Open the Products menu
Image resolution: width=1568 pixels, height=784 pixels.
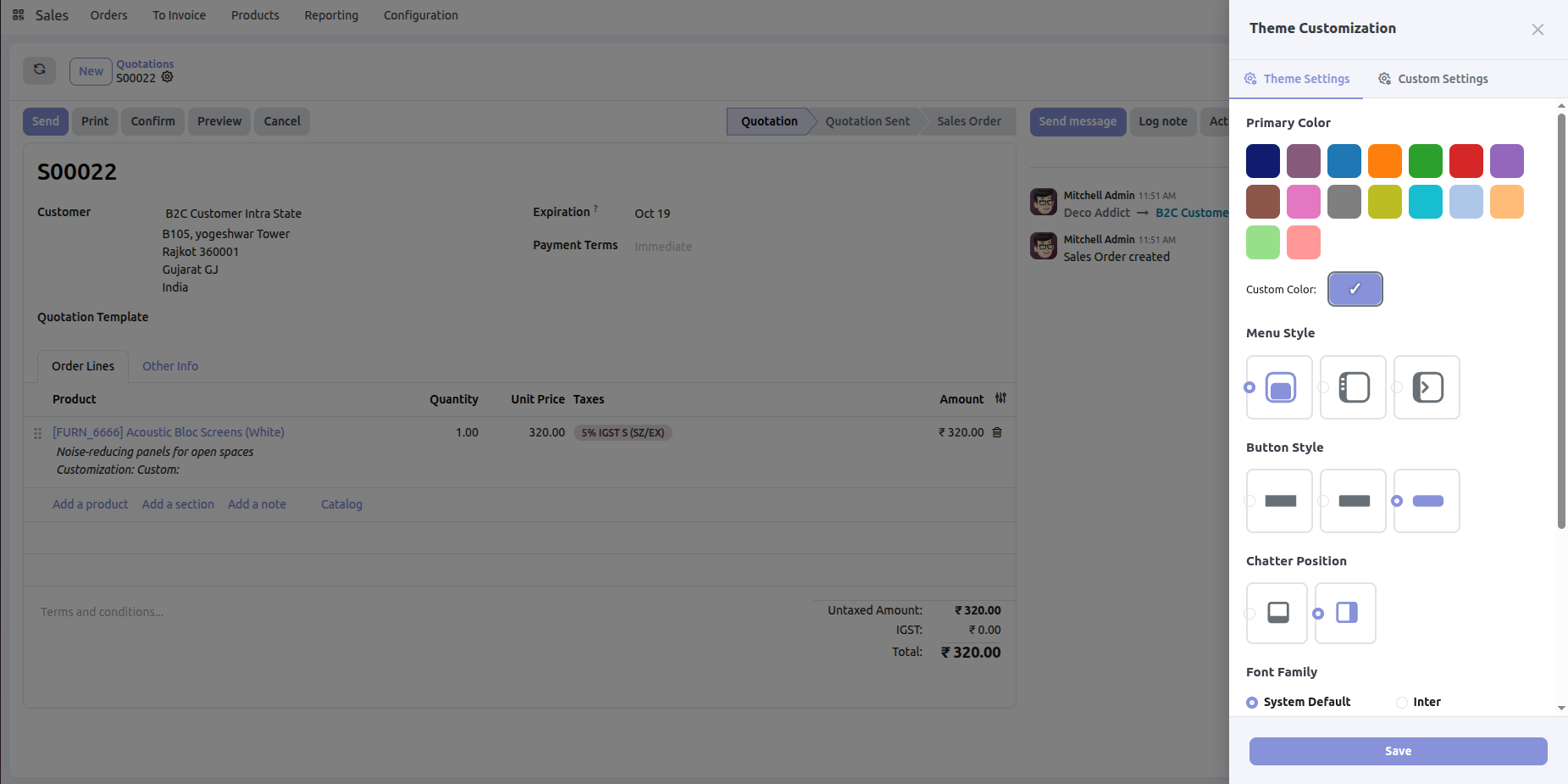(255, 15)
